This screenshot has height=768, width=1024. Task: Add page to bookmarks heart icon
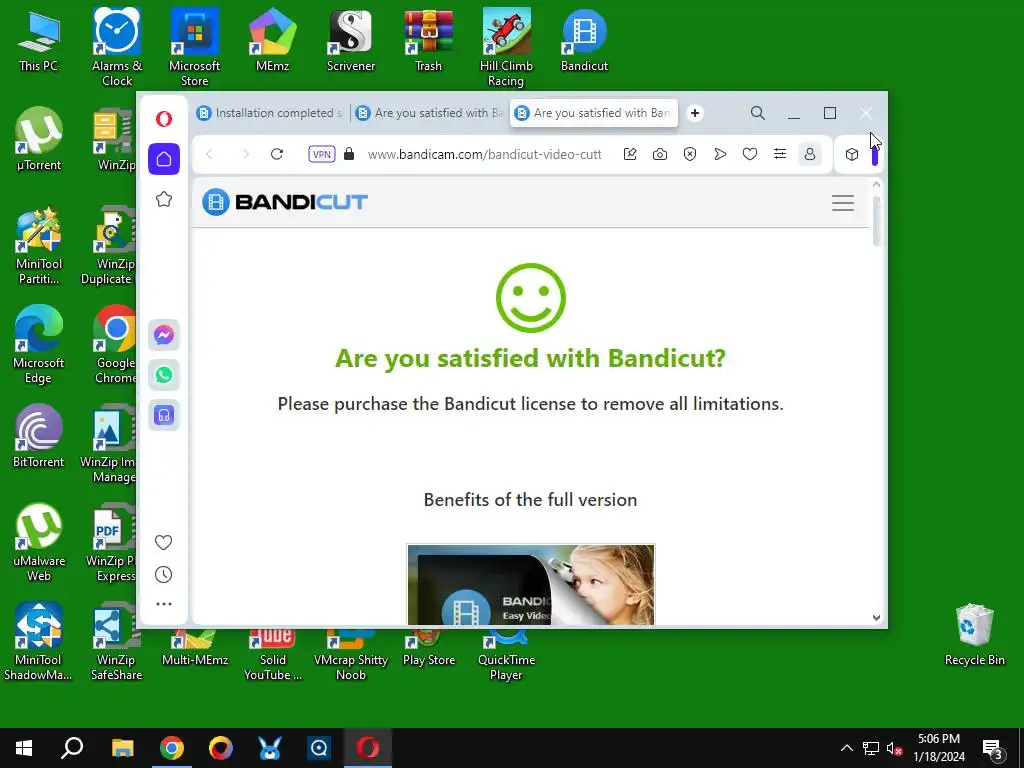pyautogui.click(x=750, y=154)
